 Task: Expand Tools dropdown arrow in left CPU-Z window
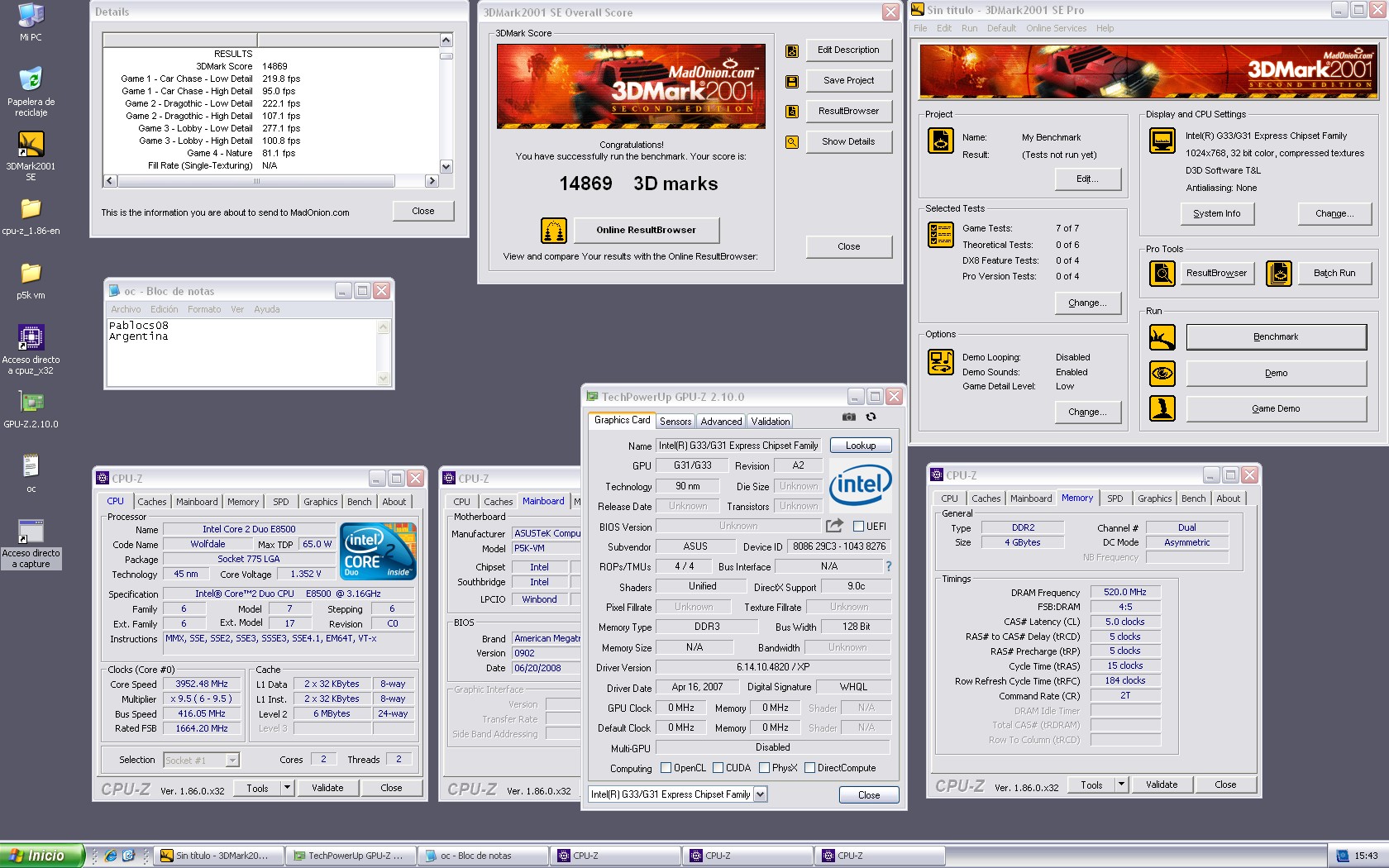click(287, 788)
